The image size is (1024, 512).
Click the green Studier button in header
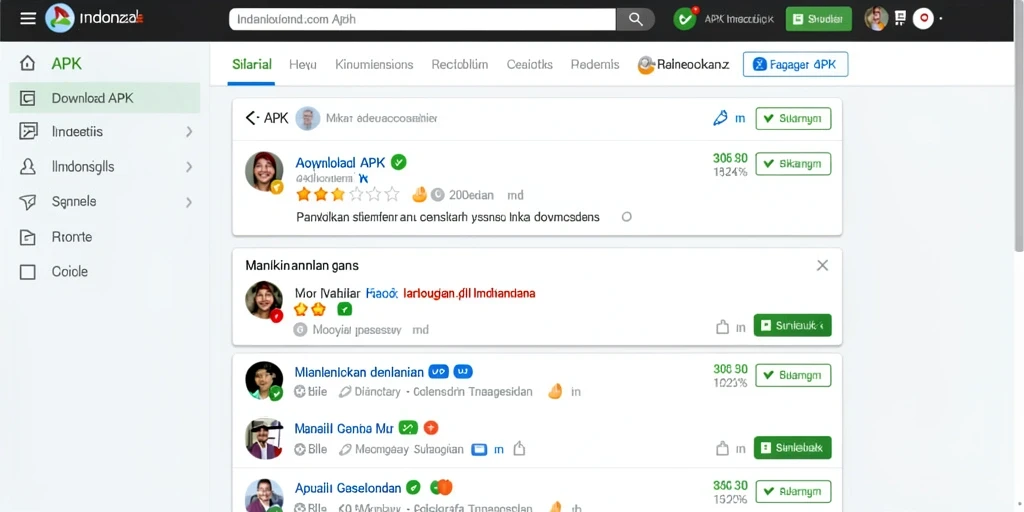(818, 19)
